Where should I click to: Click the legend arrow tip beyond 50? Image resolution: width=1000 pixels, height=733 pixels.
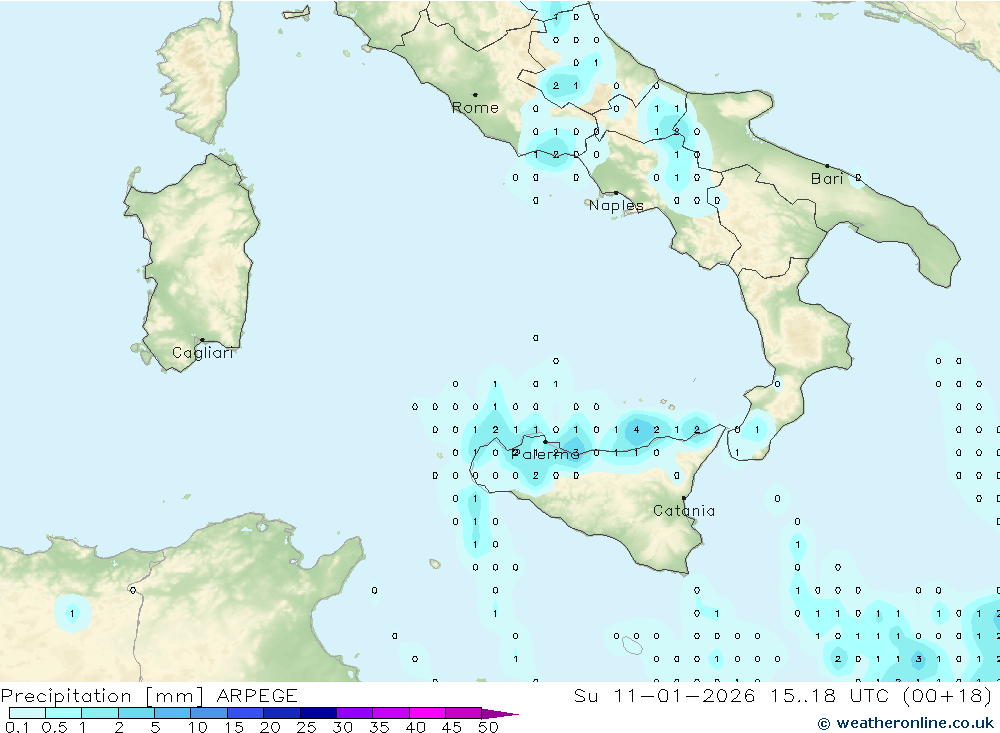501,714
